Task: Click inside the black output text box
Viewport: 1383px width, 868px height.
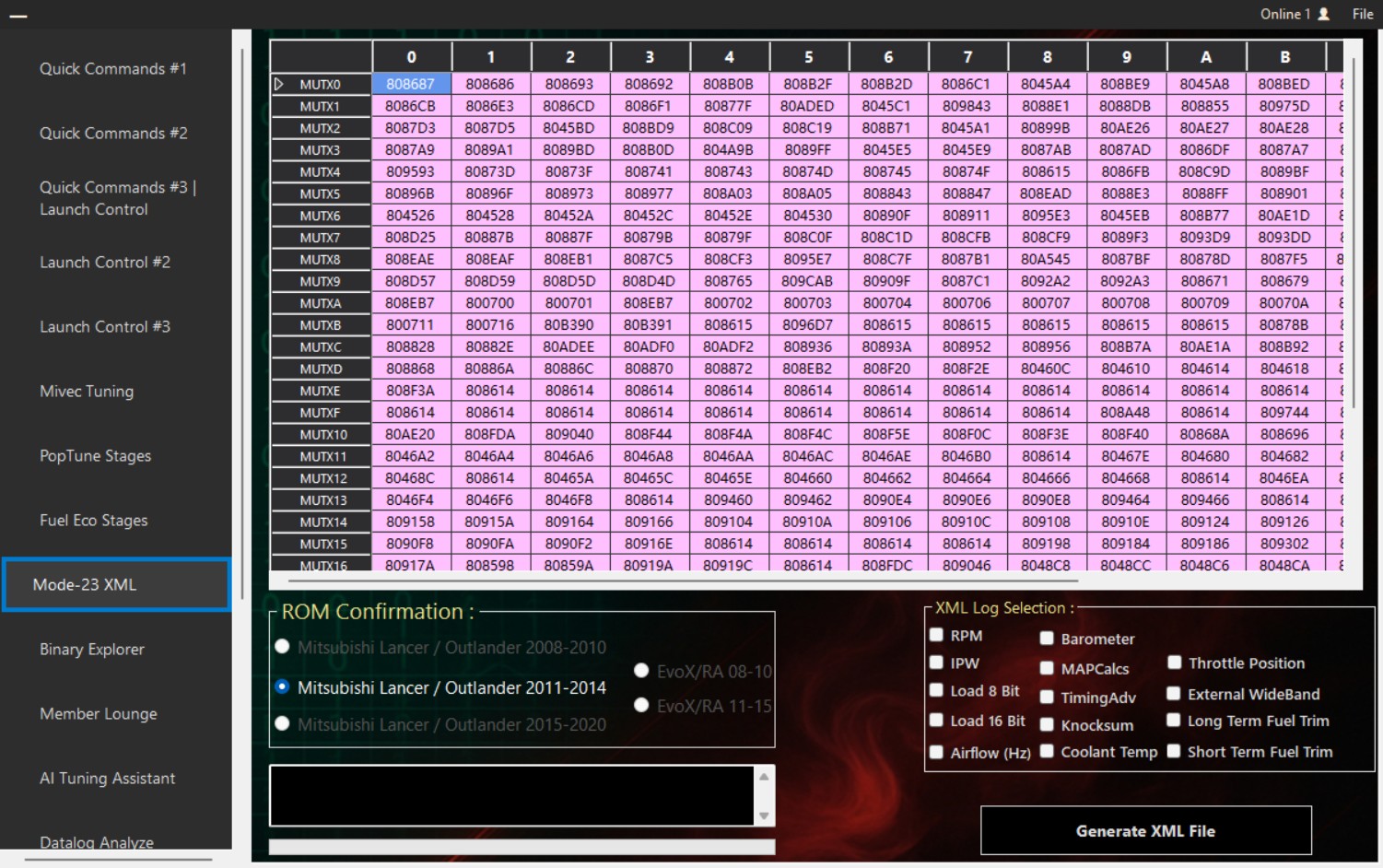Action: point(513,794)
